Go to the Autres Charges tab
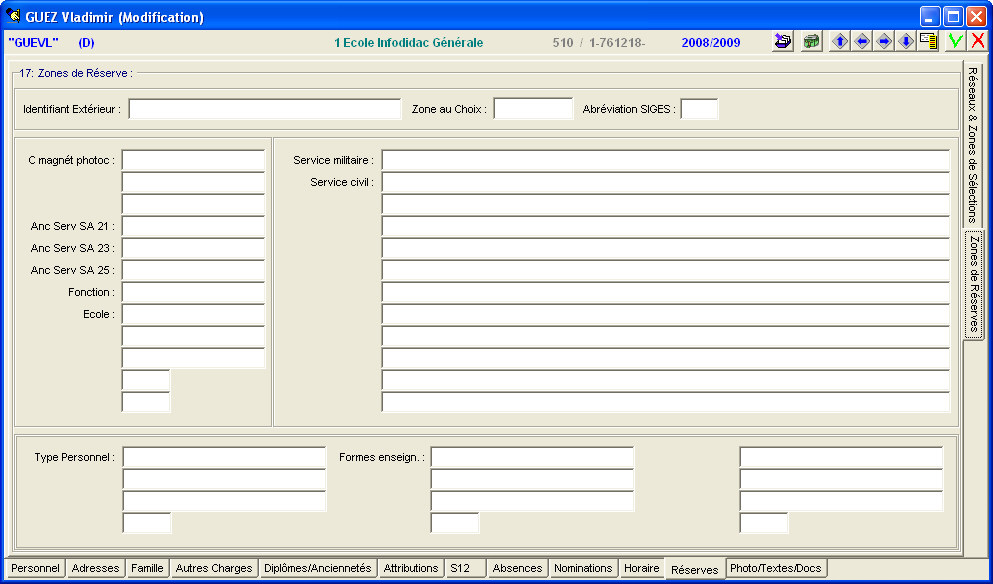This screenshot has width=993, height=584. [x=214, y=568]
